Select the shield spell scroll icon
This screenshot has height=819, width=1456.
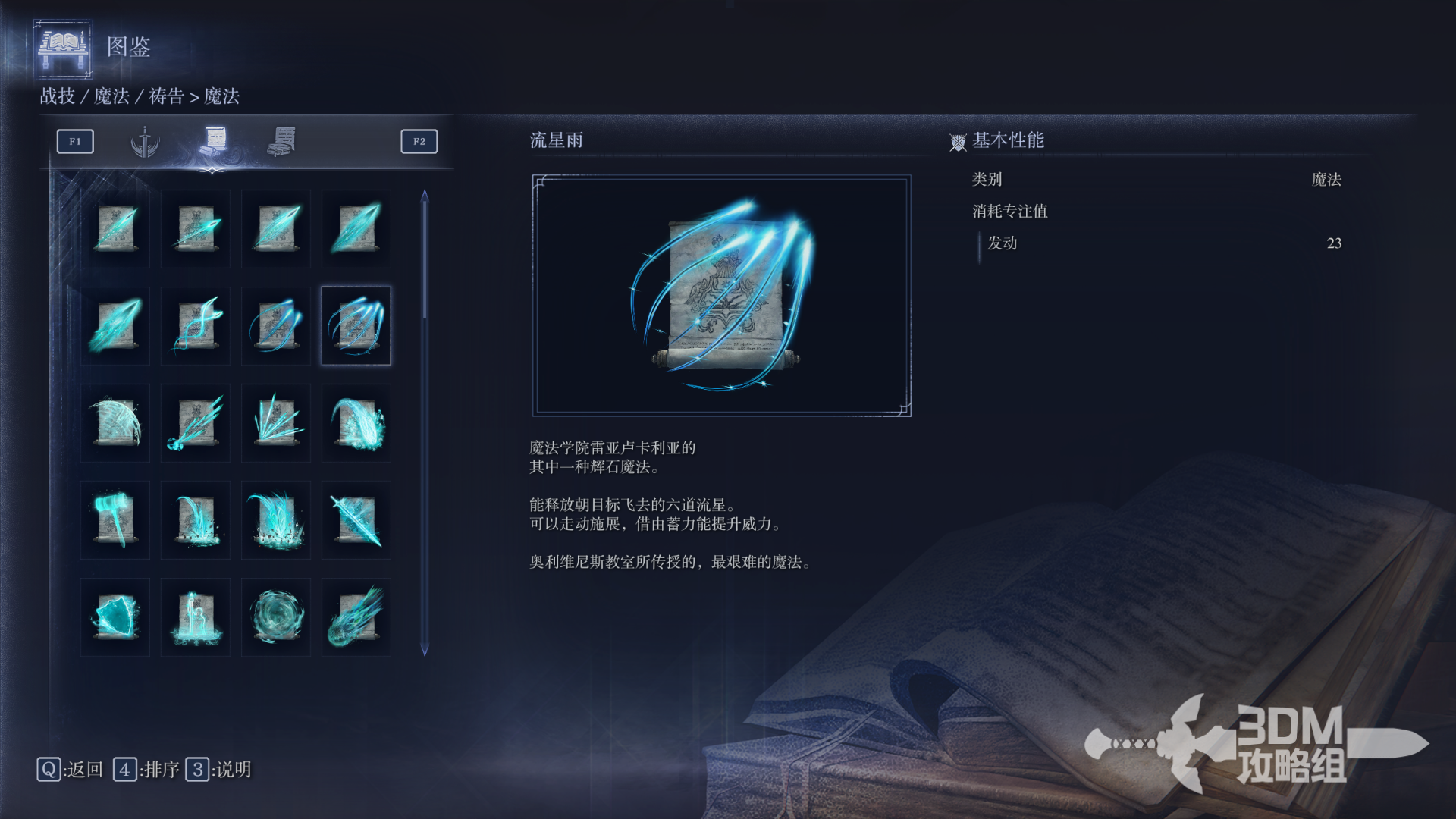tap(115, 617)
